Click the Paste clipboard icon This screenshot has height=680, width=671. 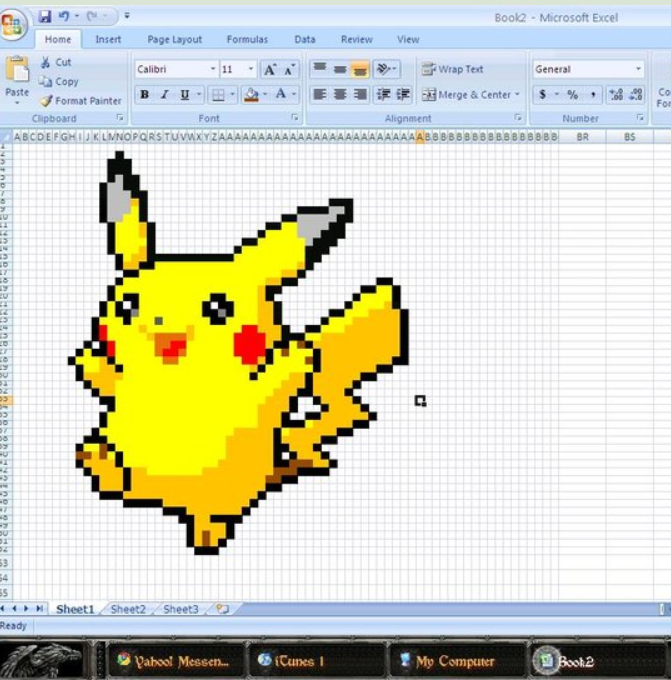[17, 69]
